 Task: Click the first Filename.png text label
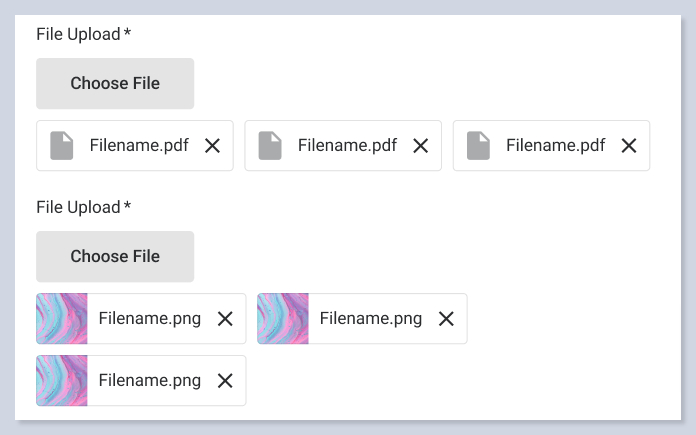150,319
